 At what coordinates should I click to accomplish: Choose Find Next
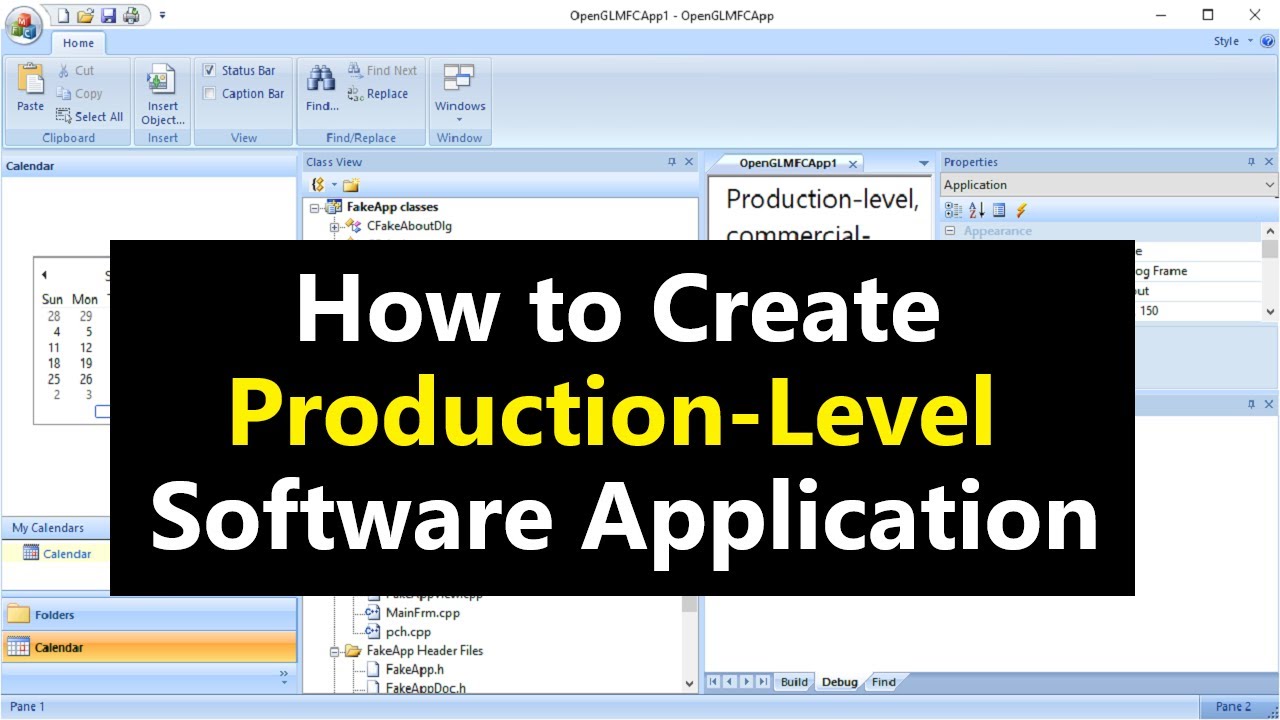[382, 71]
